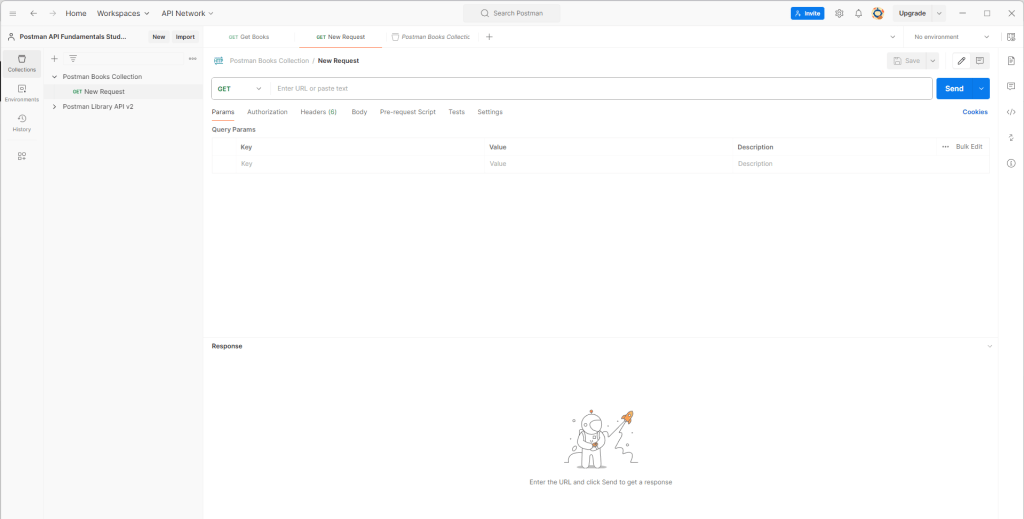Click the notifications bell icon

(858, 13)
